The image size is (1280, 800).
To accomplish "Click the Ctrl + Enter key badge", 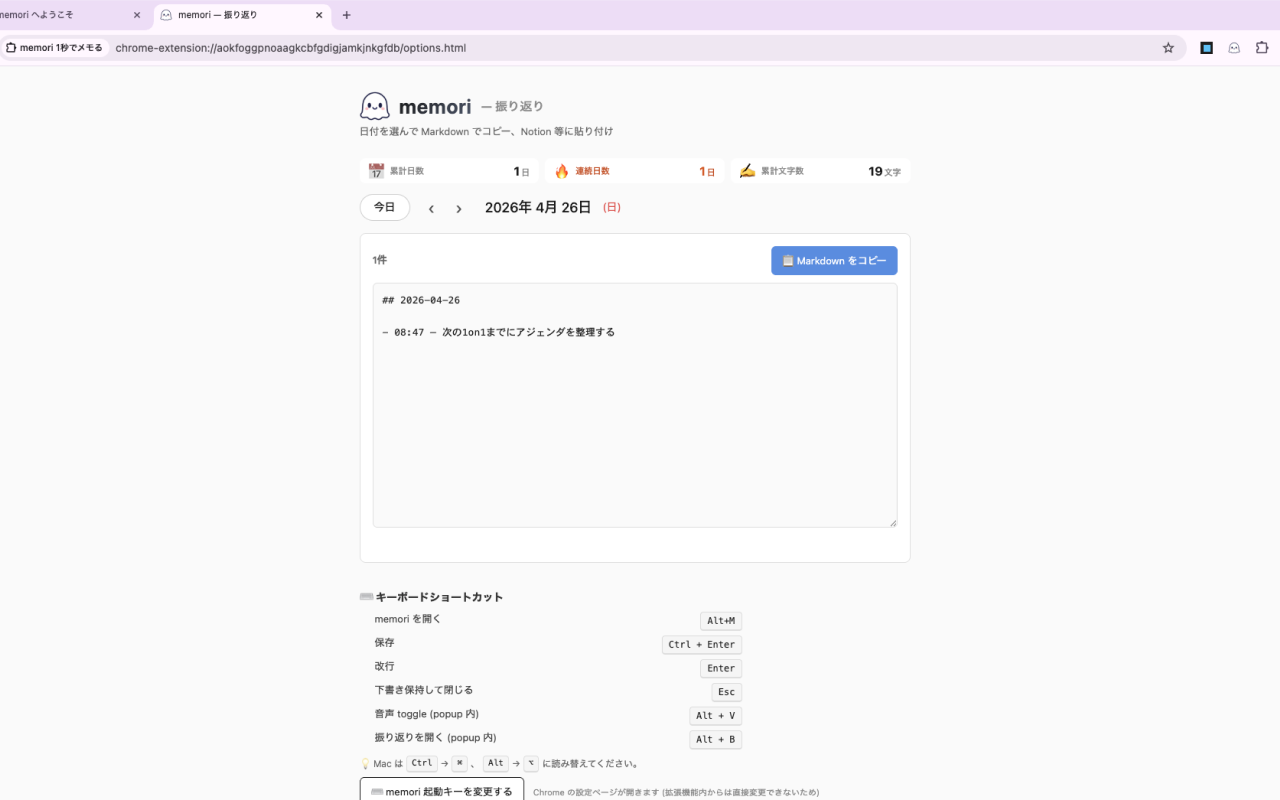I will tap(702, 645).
